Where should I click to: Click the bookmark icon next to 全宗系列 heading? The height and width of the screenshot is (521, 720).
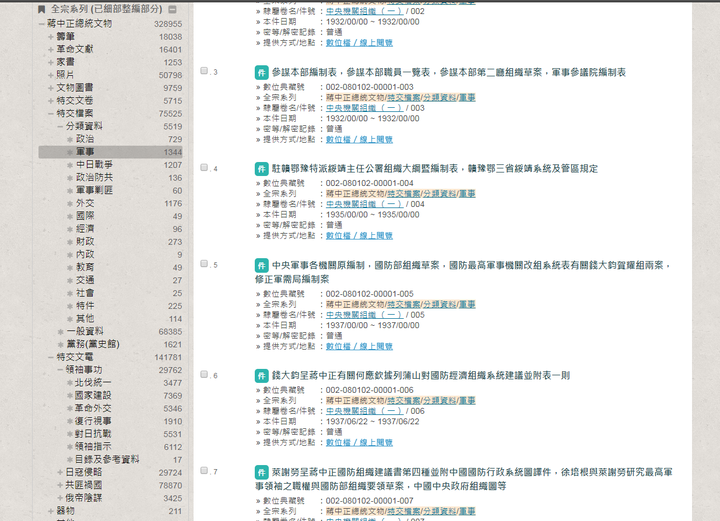click(x=41, y=9)
